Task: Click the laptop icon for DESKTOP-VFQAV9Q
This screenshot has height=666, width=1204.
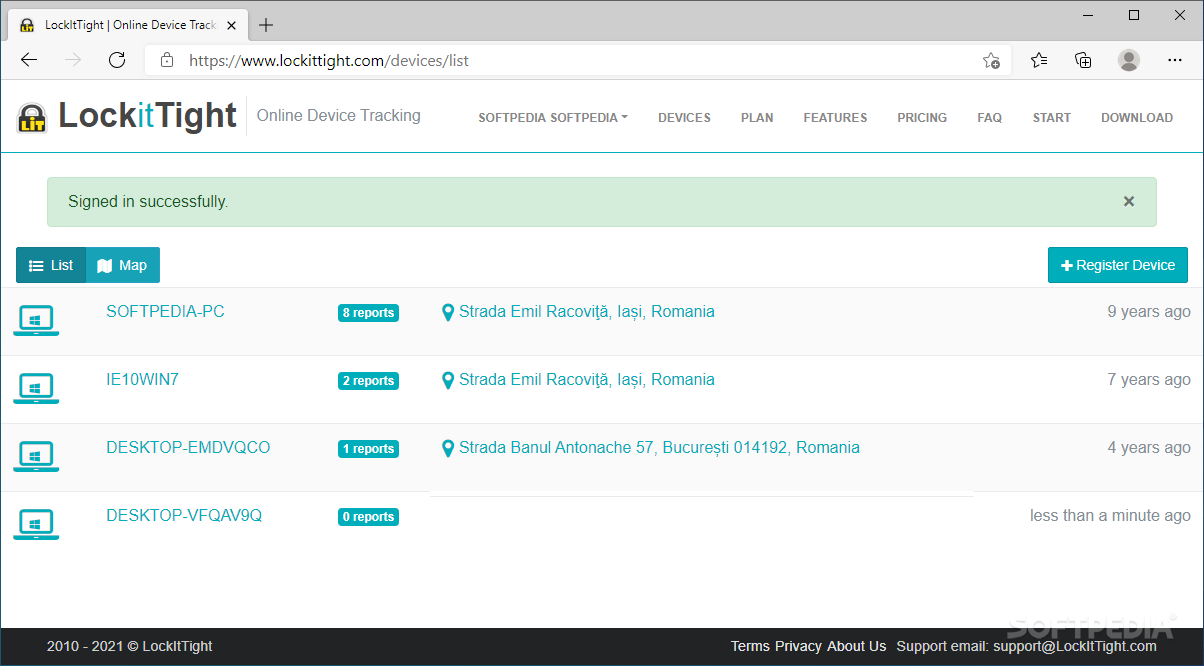Action: pyautogui.click(x=36, y=525)
